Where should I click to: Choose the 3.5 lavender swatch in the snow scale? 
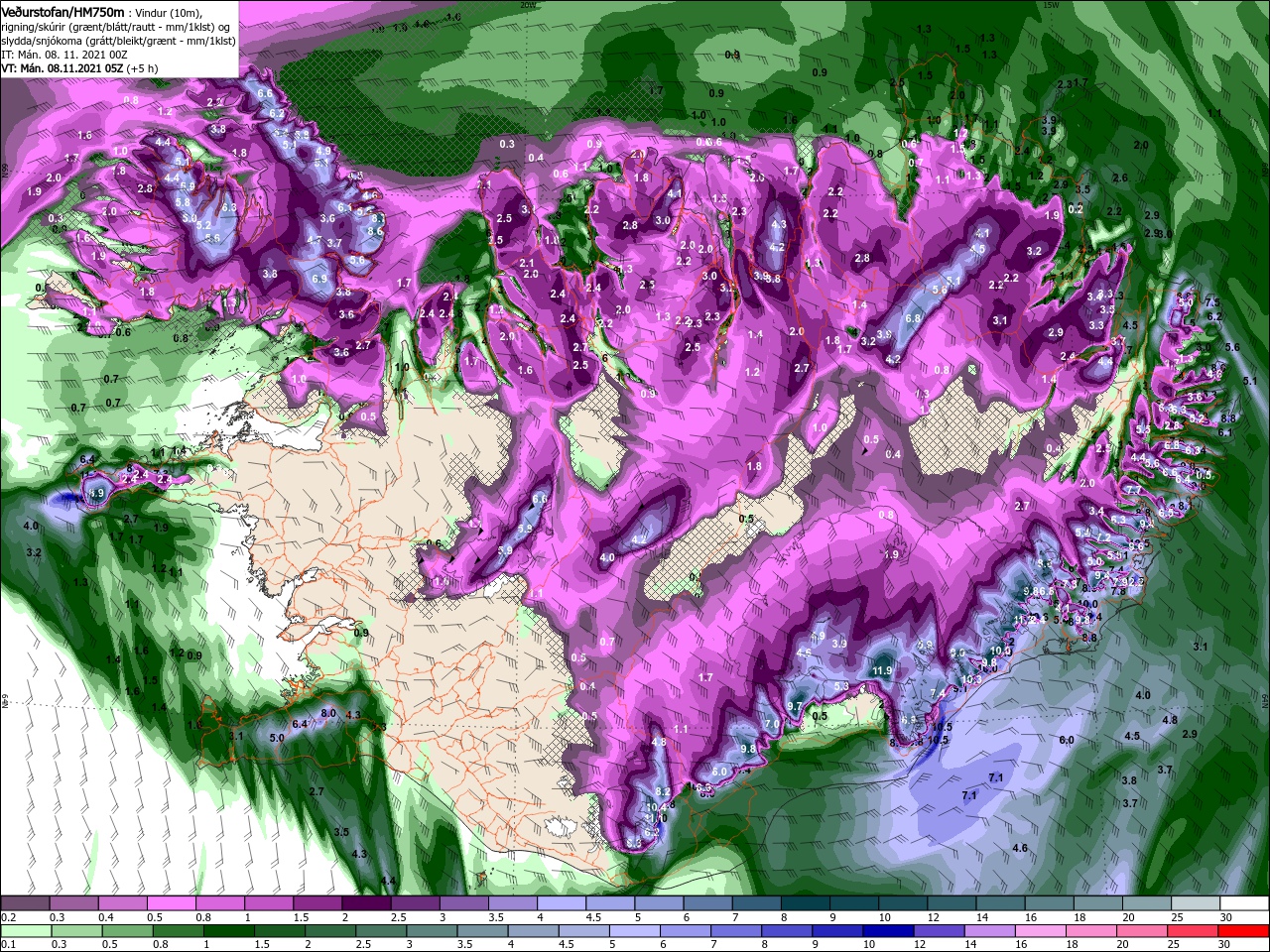coord(511,903)
